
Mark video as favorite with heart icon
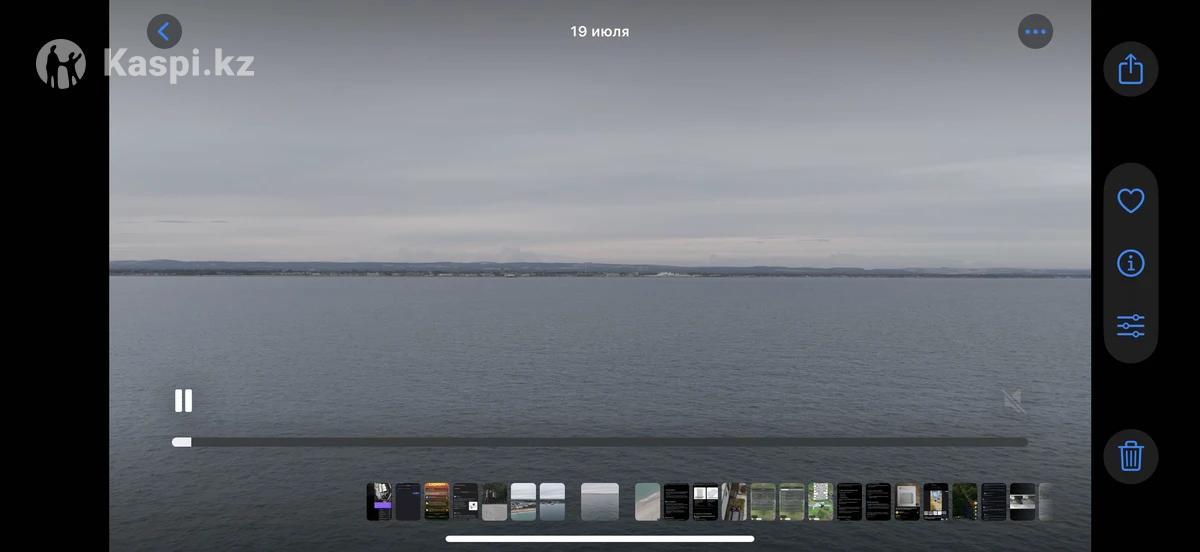click(1130, 201)
